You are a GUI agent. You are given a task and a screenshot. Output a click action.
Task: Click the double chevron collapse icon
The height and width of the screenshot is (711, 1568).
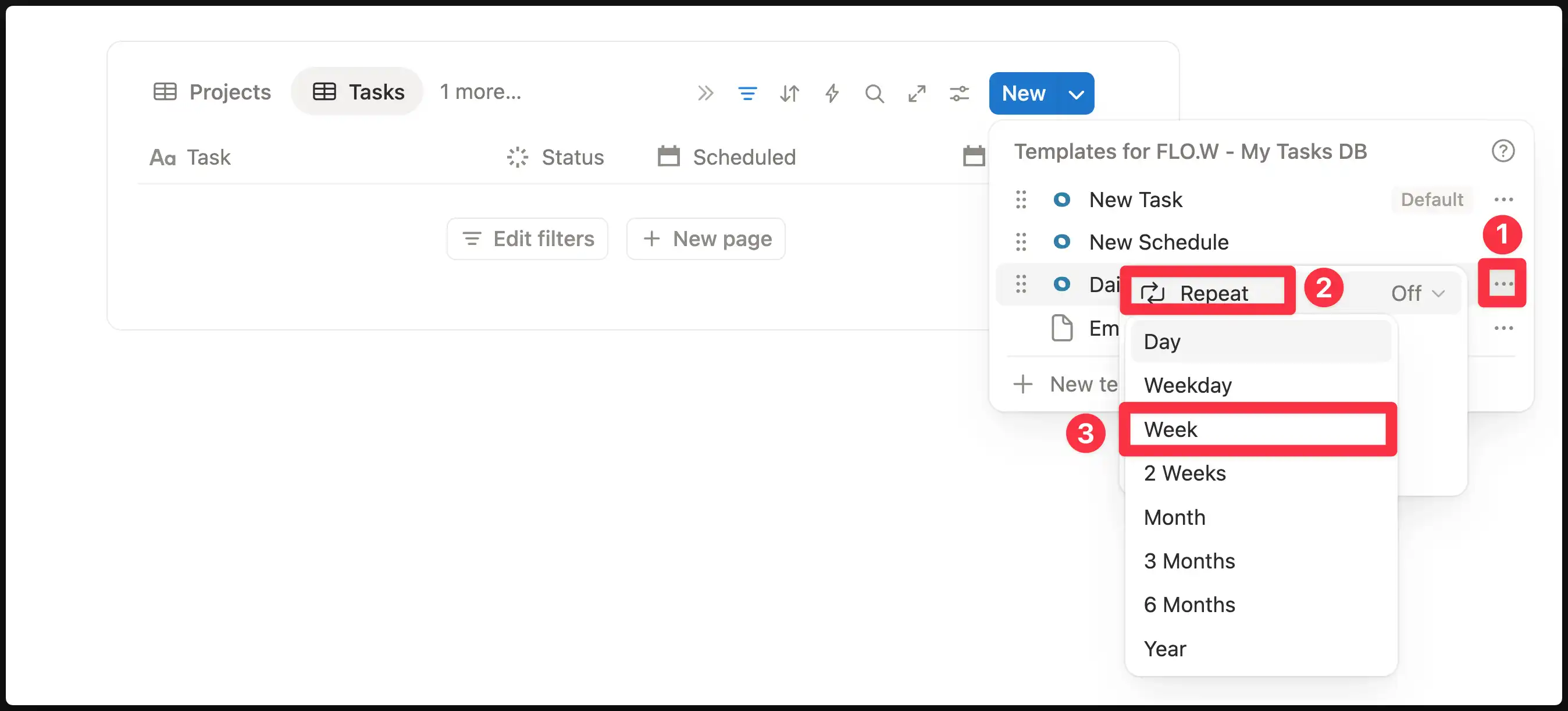705,93
